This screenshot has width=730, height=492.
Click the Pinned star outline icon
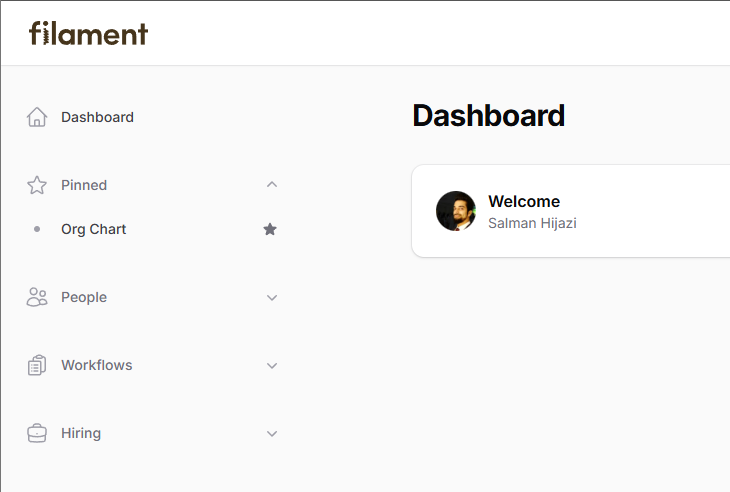click(37, 185)
